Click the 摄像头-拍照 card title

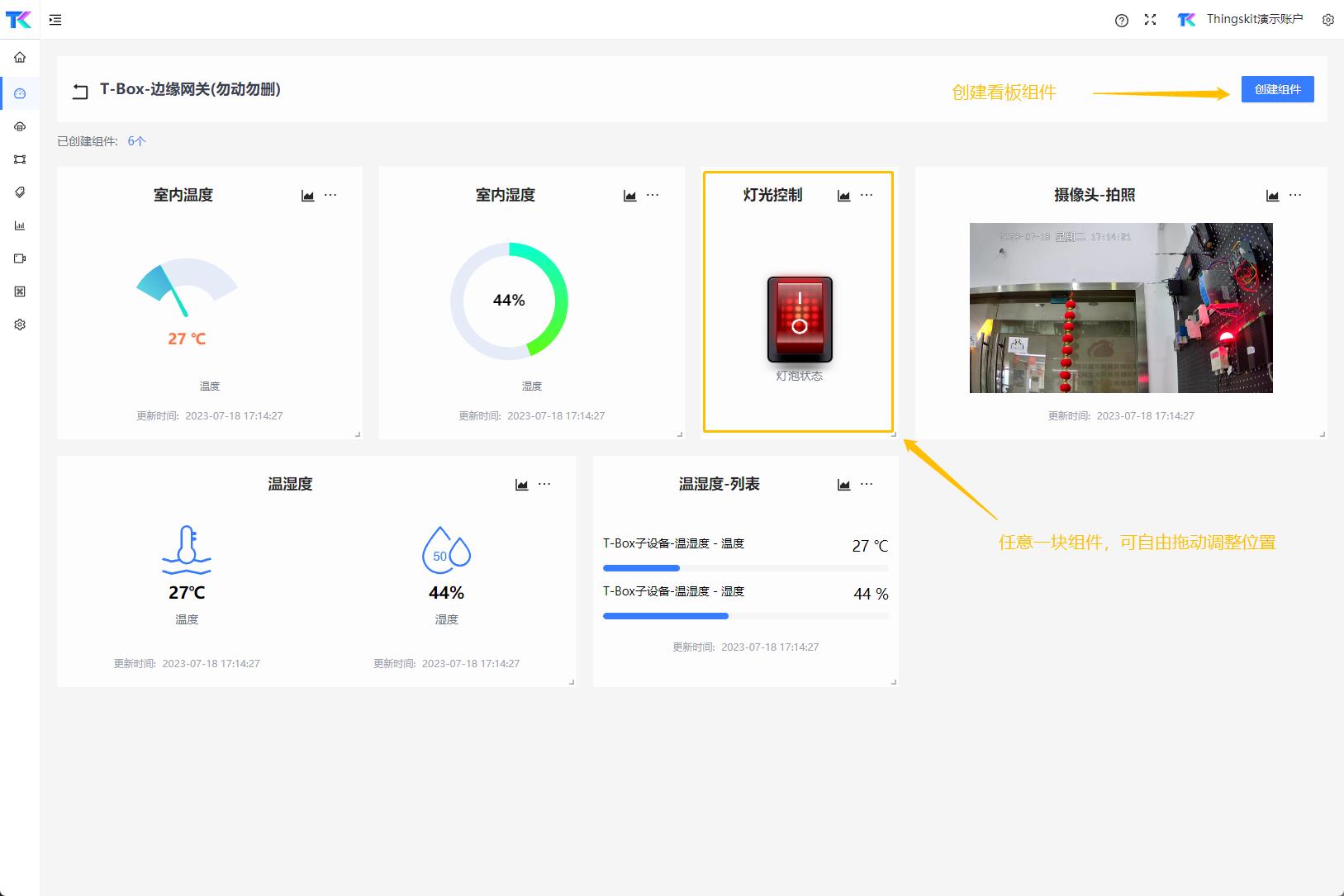click(1095, 195)
